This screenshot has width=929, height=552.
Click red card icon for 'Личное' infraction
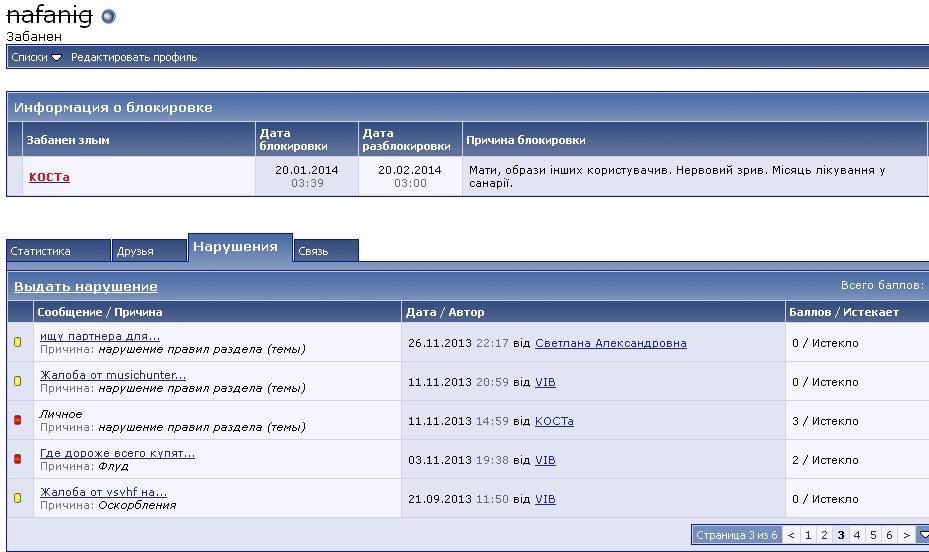coord(17,420)
